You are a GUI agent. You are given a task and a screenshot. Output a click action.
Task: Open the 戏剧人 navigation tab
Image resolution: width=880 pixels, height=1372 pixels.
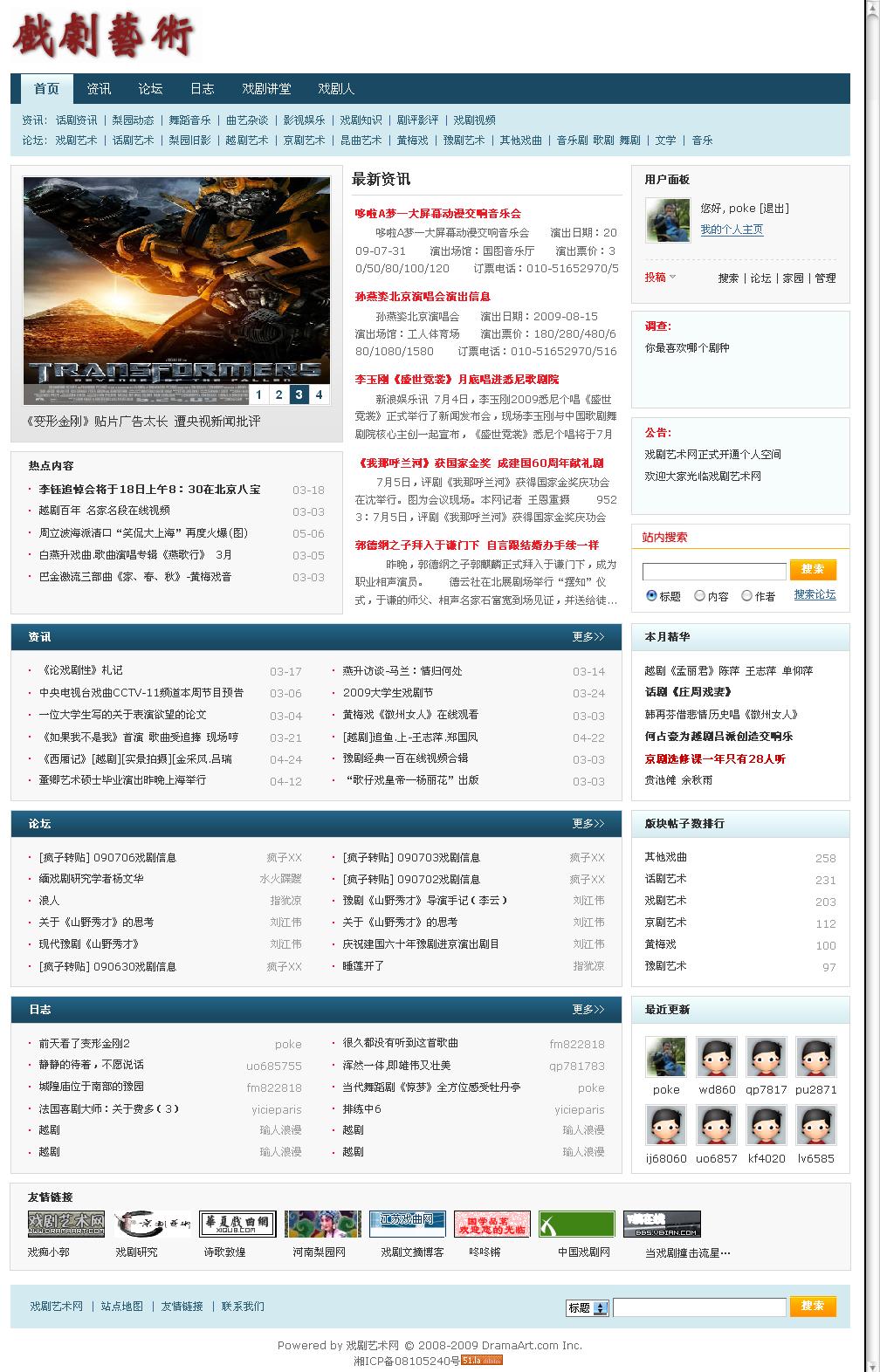[x=336, y=88]
